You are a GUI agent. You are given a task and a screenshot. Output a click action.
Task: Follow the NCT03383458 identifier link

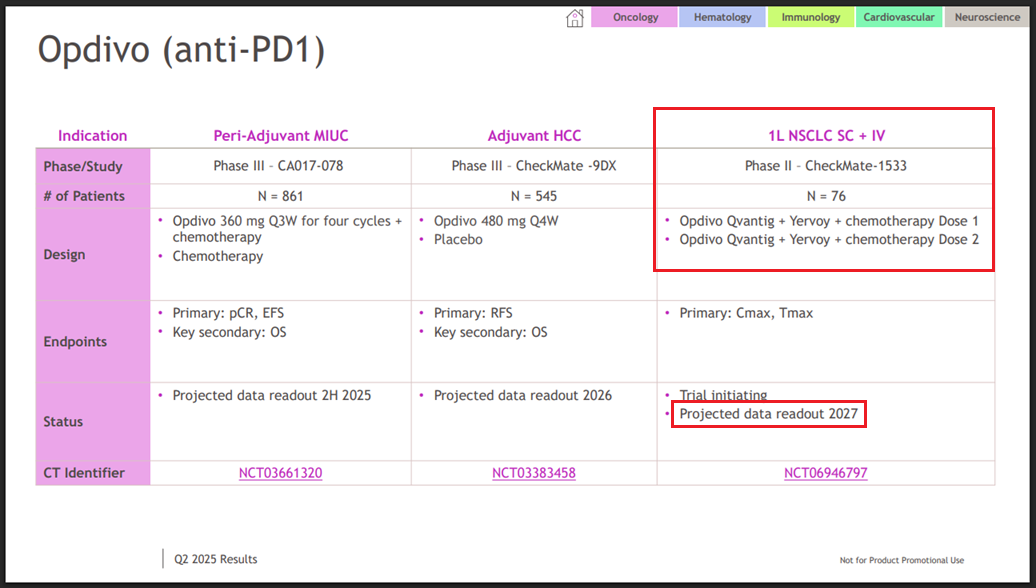pyautogui.click(x=534, y=473)
